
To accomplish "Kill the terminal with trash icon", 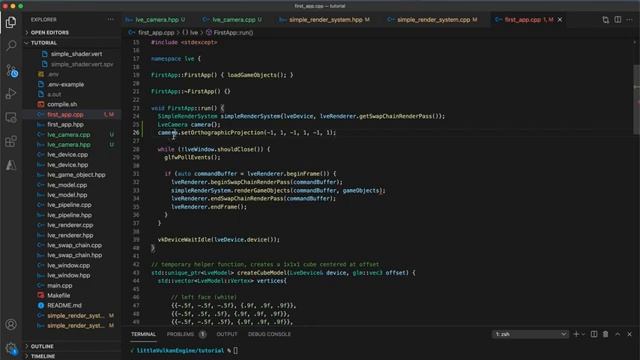I will click(x=606, y=334).
